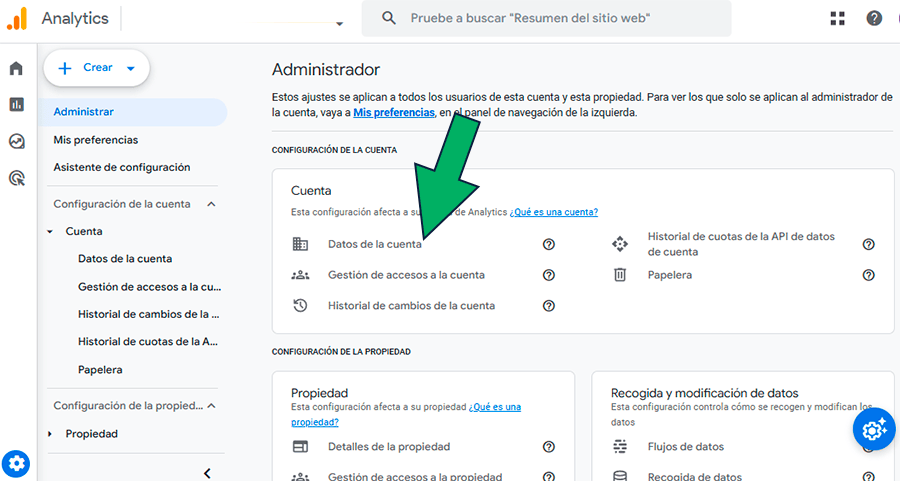Open Papelera in the Cuenta card
Image resolution: width=900 pixels, height=481 pixels.
point(670,275)
